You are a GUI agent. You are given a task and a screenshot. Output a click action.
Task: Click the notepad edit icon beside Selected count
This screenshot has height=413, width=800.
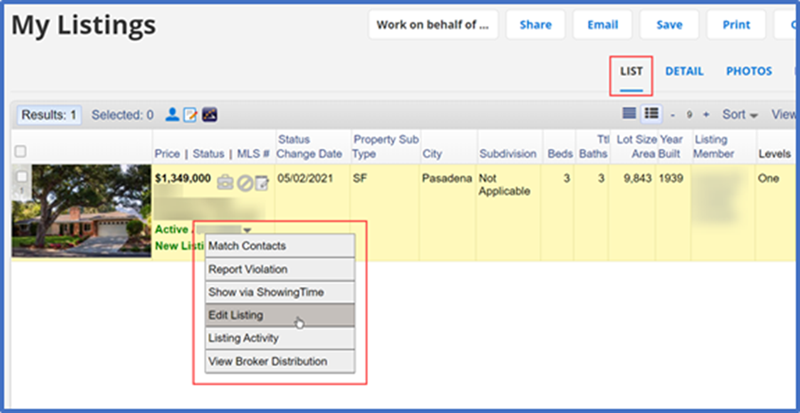190,115
